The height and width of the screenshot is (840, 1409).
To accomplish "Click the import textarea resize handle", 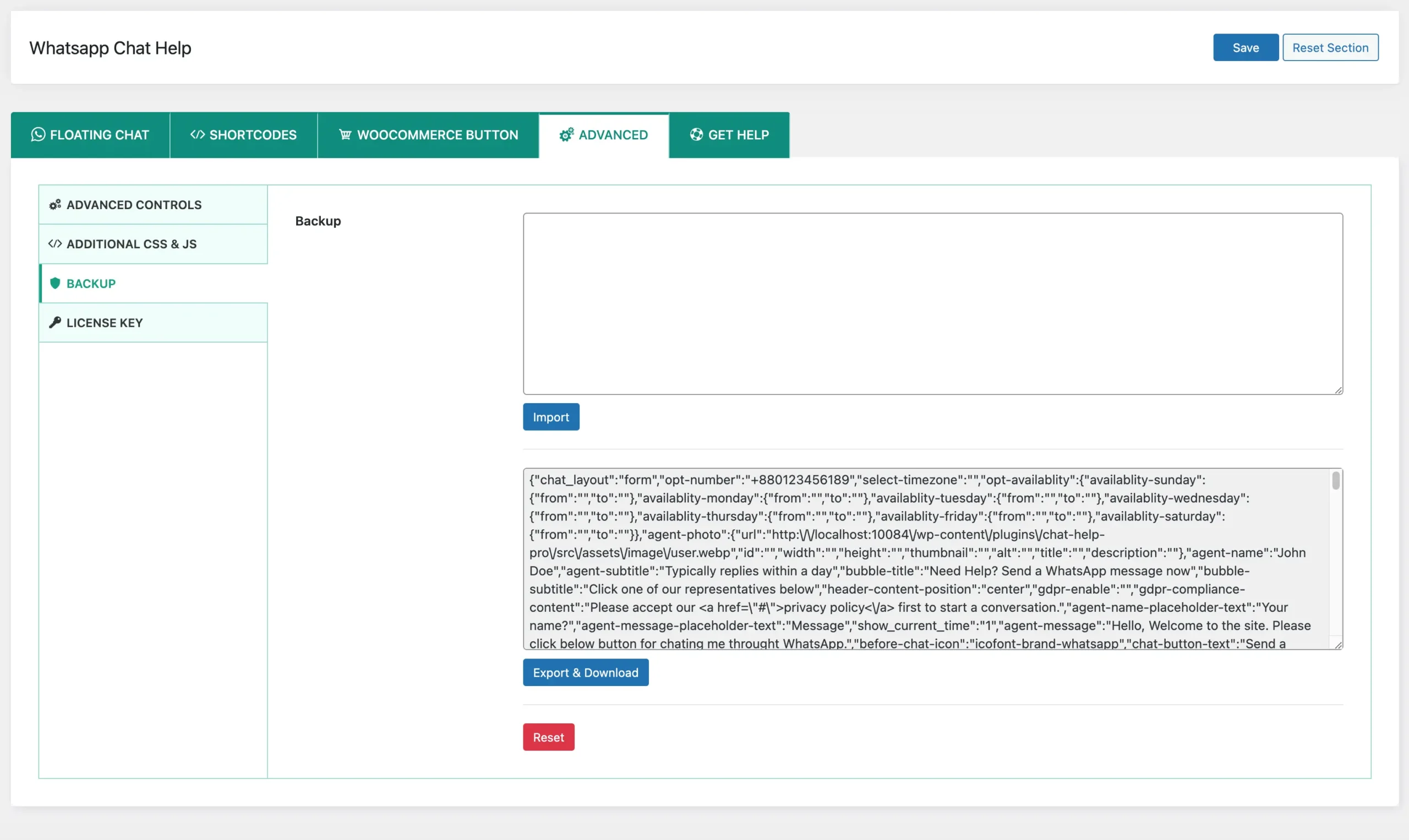I will [x=1338, y=389].
